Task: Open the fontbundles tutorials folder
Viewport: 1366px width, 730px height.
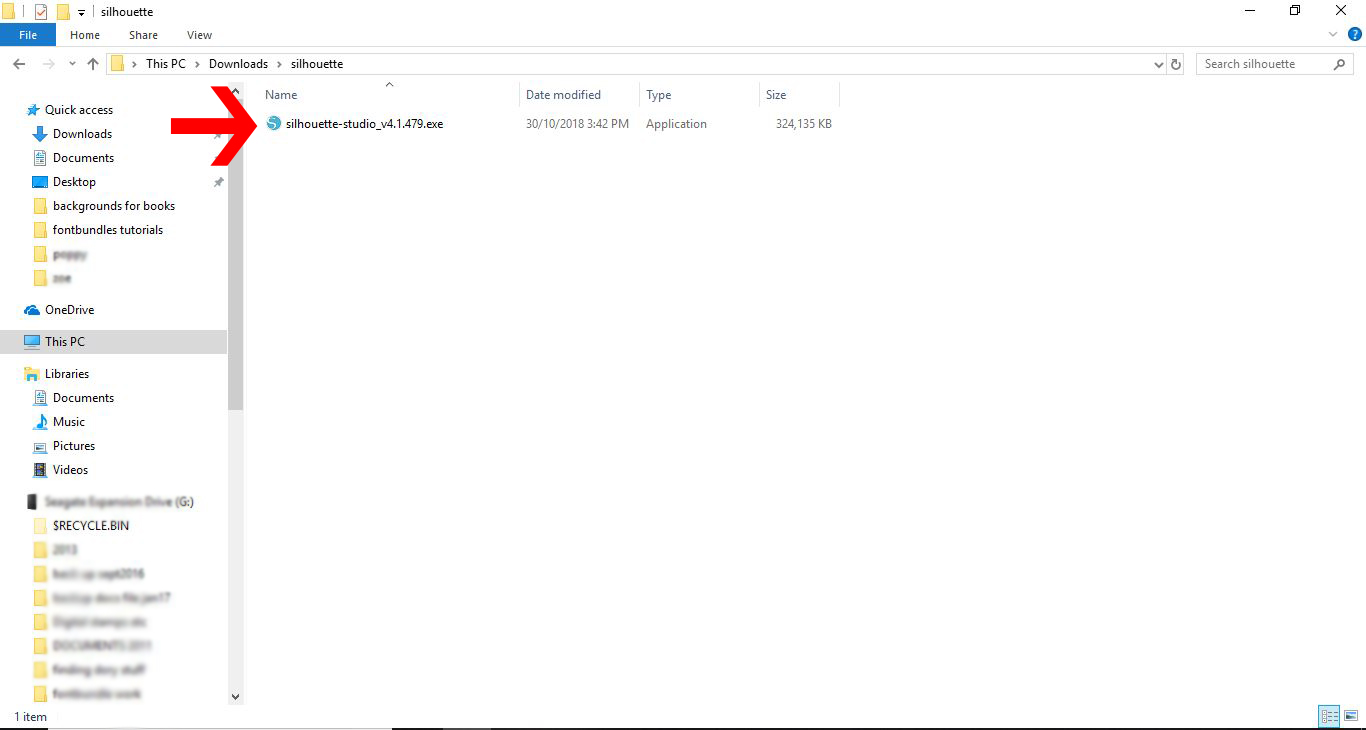Action: pos(108,230)
